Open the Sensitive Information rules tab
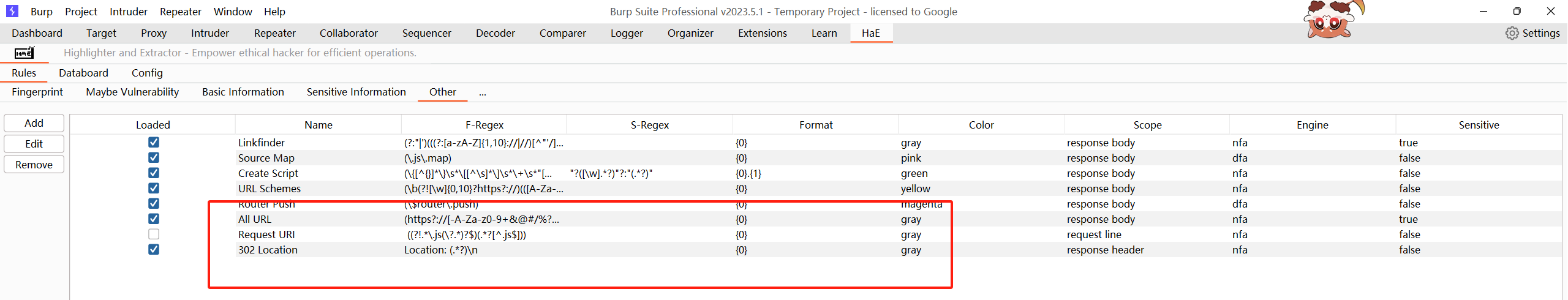 (356, 92)
